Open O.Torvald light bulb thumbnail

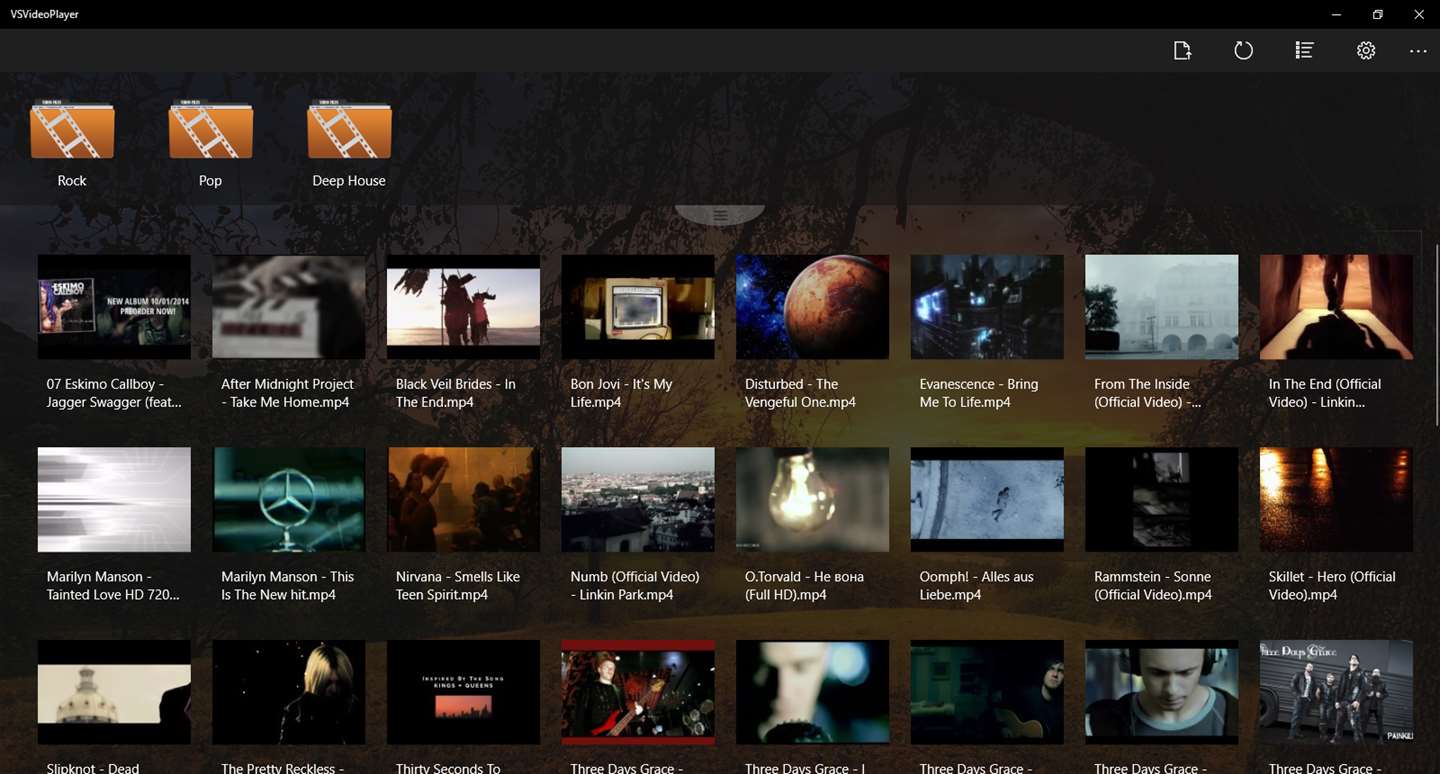(x=812, y=500)
